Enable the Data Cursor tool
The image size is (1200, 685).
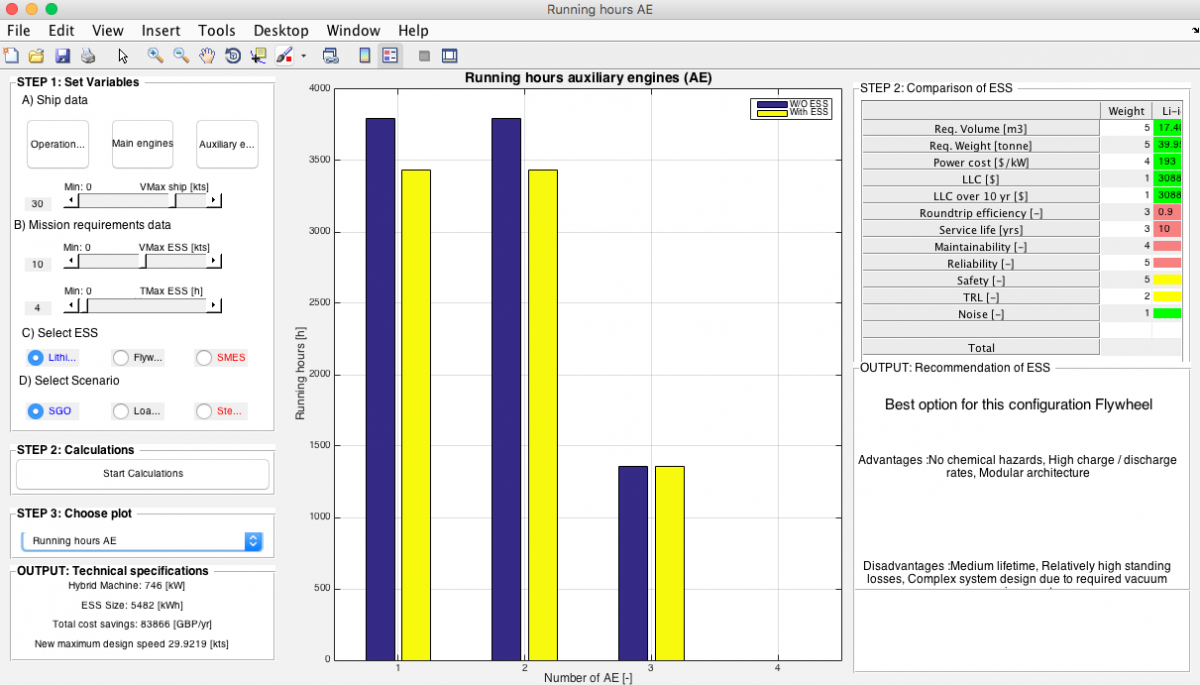[259, 56]
